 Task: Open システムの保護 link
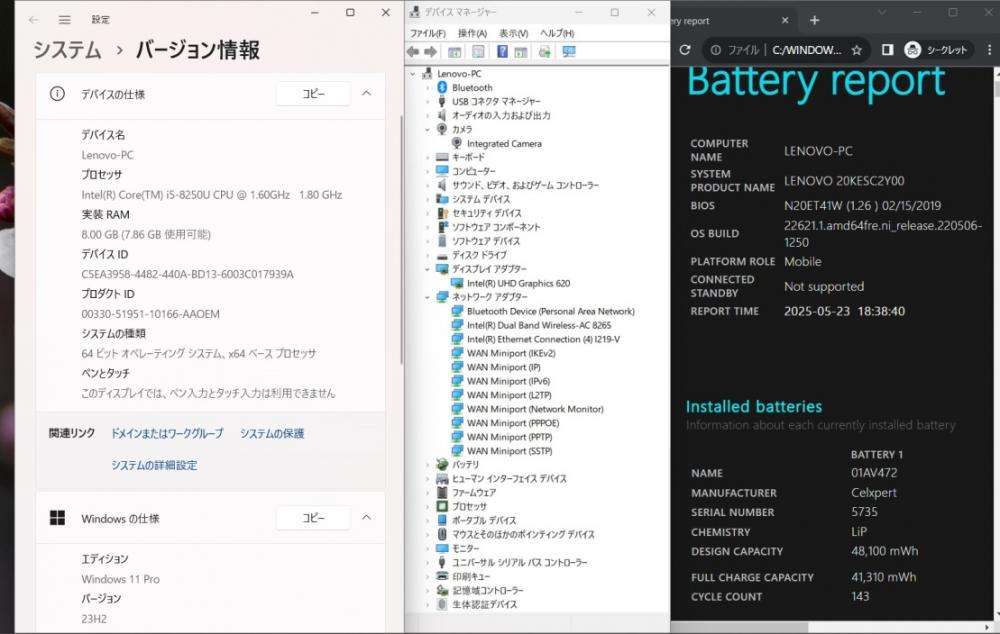[x=272, y=434]
